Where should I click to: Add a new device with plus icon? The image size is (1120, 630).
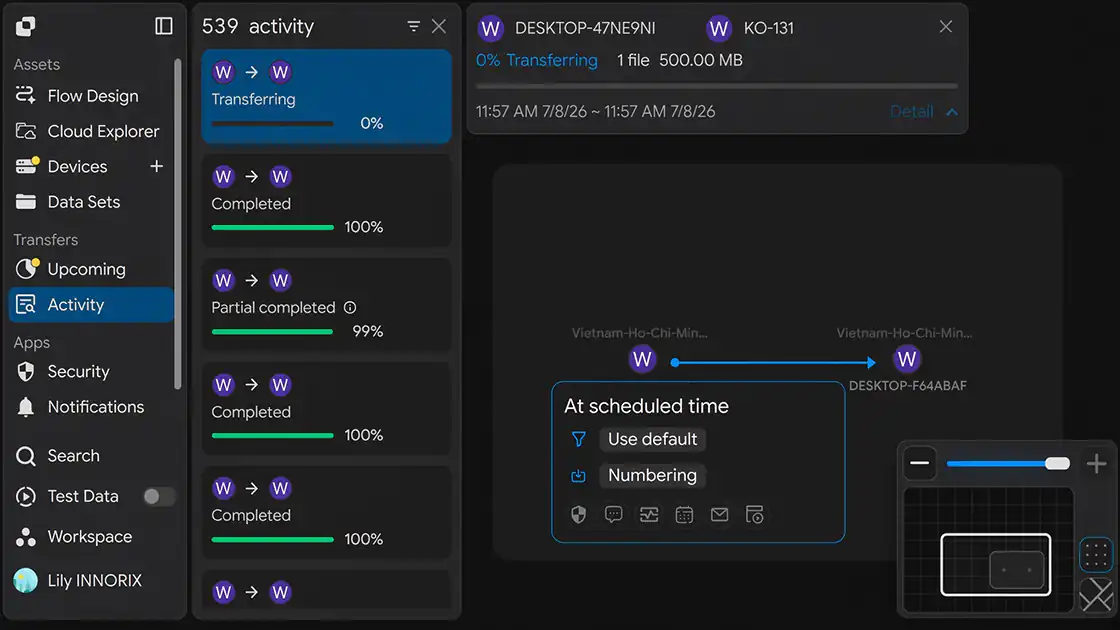coord(156,166)
